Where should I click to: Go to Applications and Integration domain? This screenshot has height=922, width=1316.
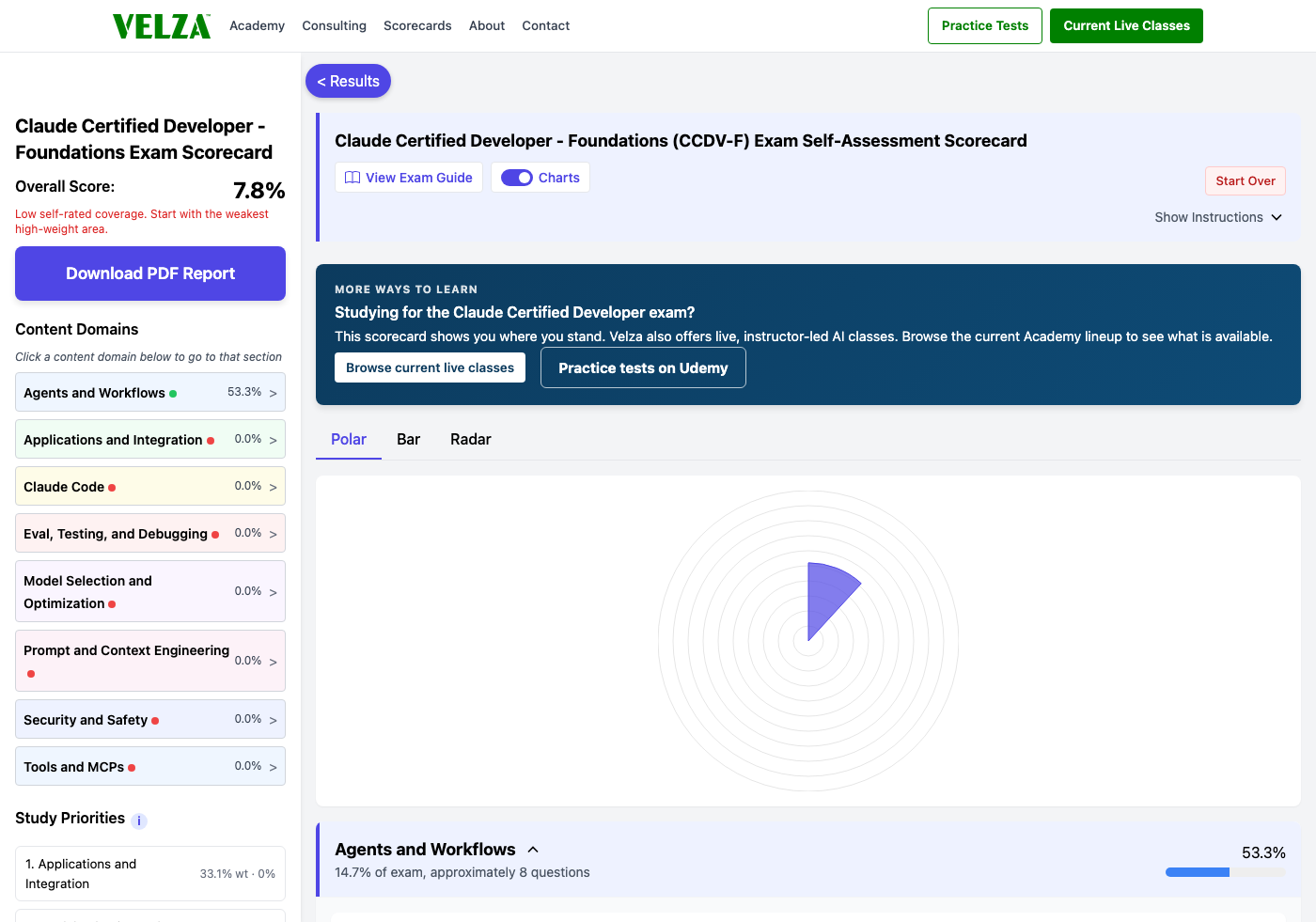(x=150, y=440)
